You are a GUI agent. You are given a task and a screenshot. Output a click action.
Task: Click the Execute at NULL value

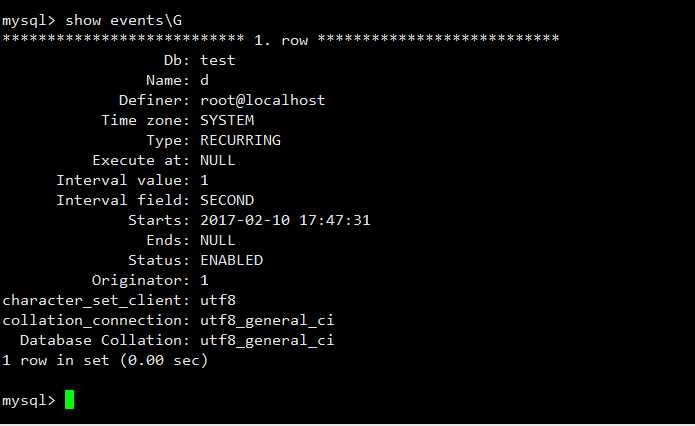(x=217, y=160)
